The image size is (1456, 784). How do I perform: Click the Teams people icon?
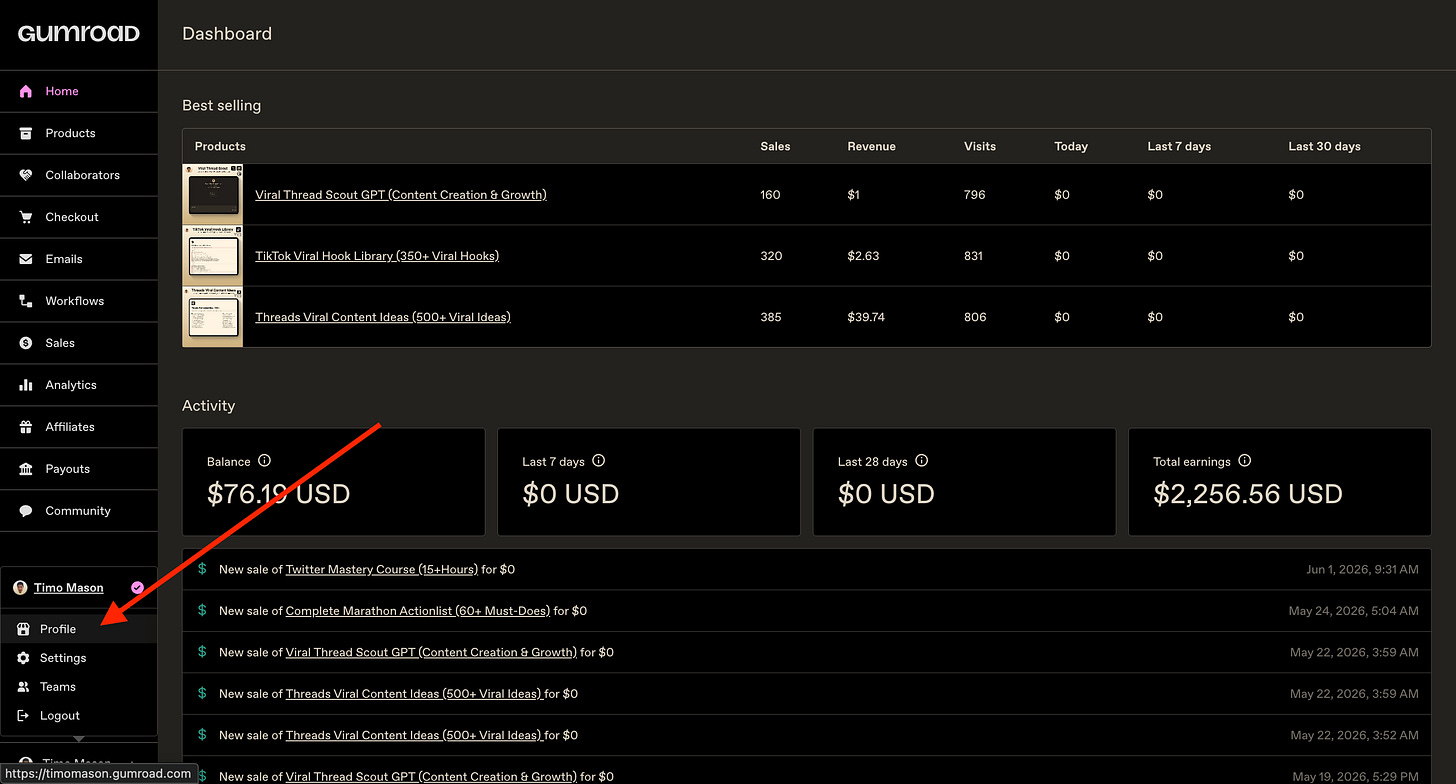click(23, 687)
